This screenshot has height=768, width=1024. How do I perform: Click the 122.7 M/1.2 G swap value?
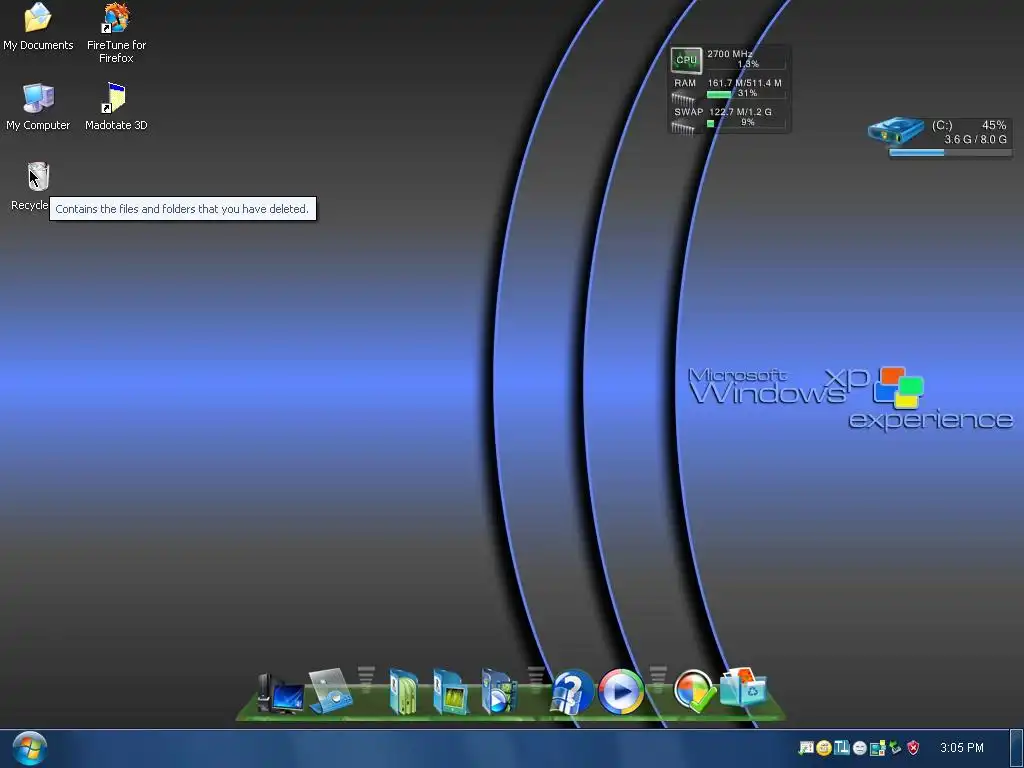[x=740, y=112]
